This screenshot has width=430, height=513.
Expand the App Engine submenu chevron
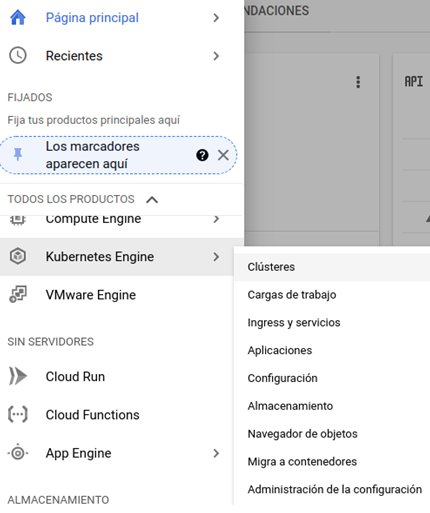[216, 453]
